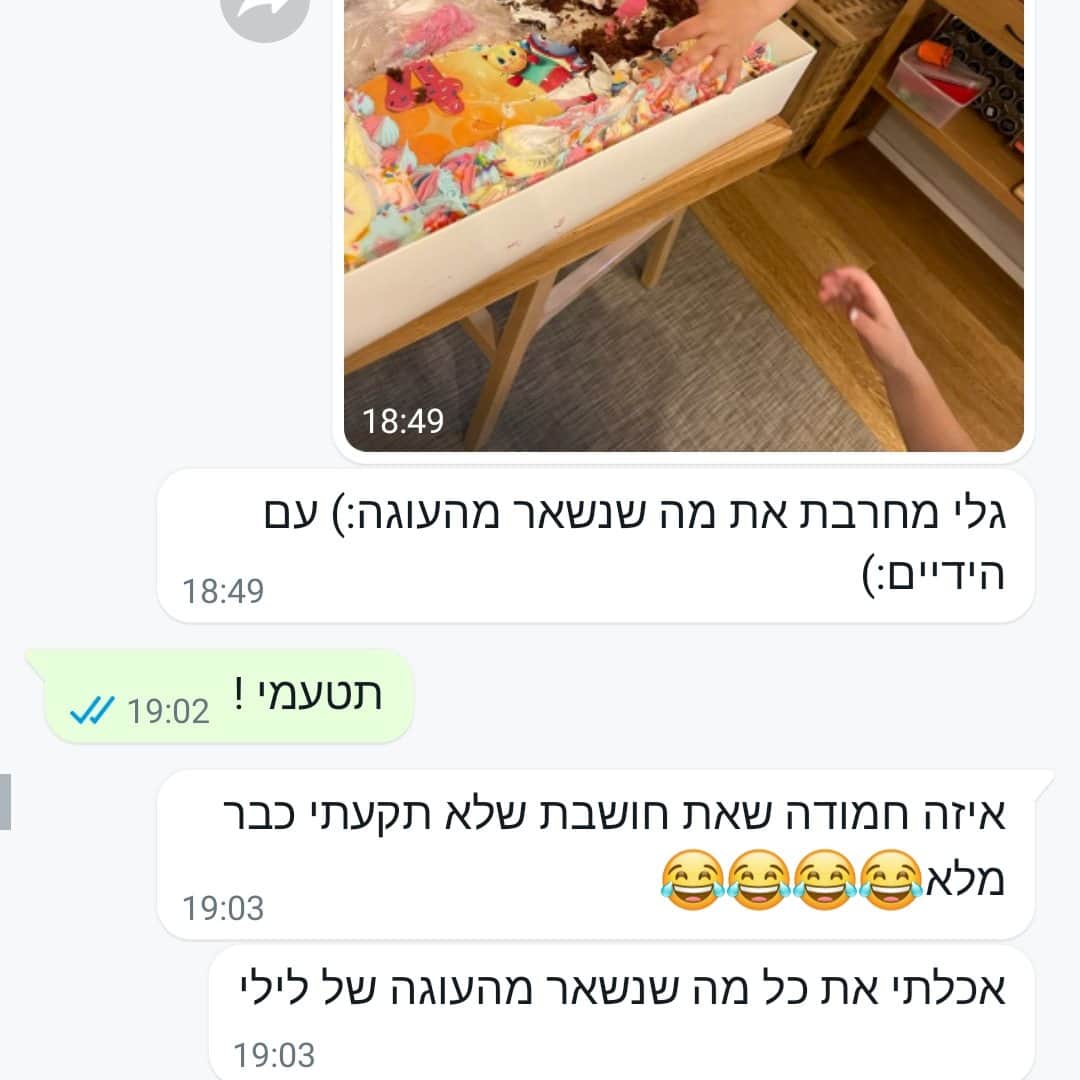Select the message אכלתי את כל מה שנשאר
This screenshot has height=1080, width=1080.
coord(621,1012)
